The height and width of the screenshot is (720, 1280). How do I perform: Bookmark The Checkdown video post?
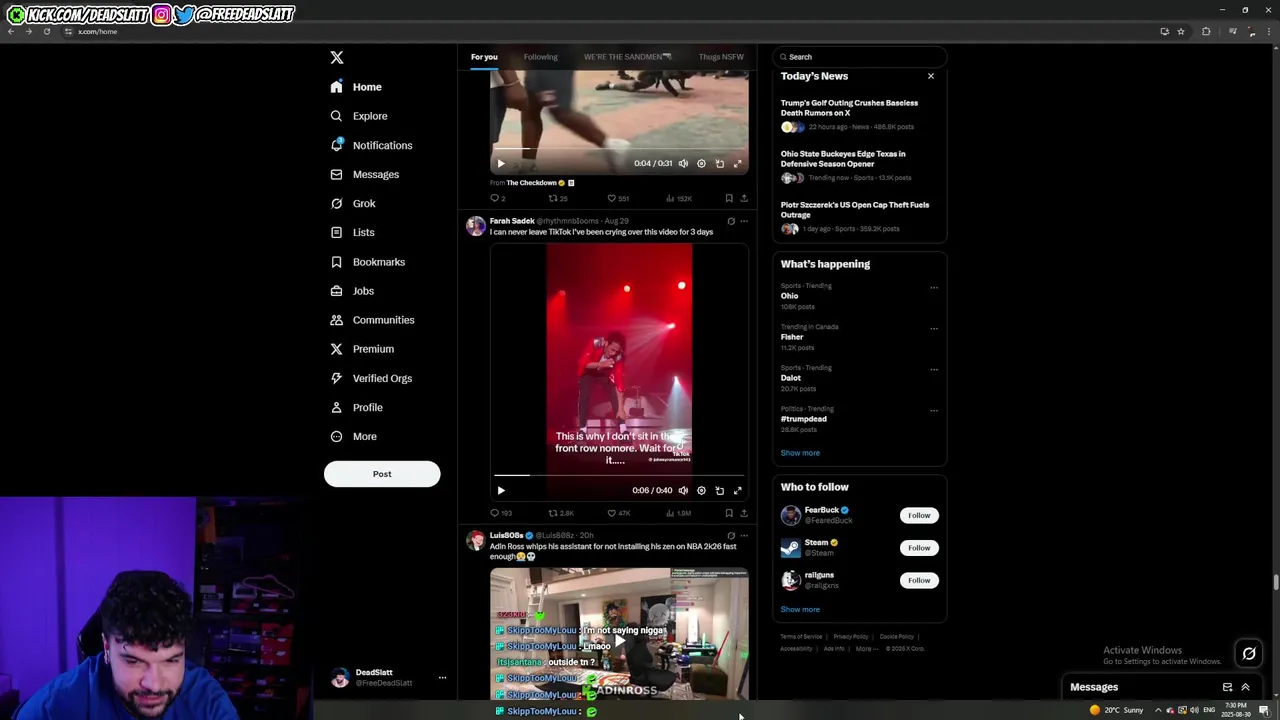729,198
